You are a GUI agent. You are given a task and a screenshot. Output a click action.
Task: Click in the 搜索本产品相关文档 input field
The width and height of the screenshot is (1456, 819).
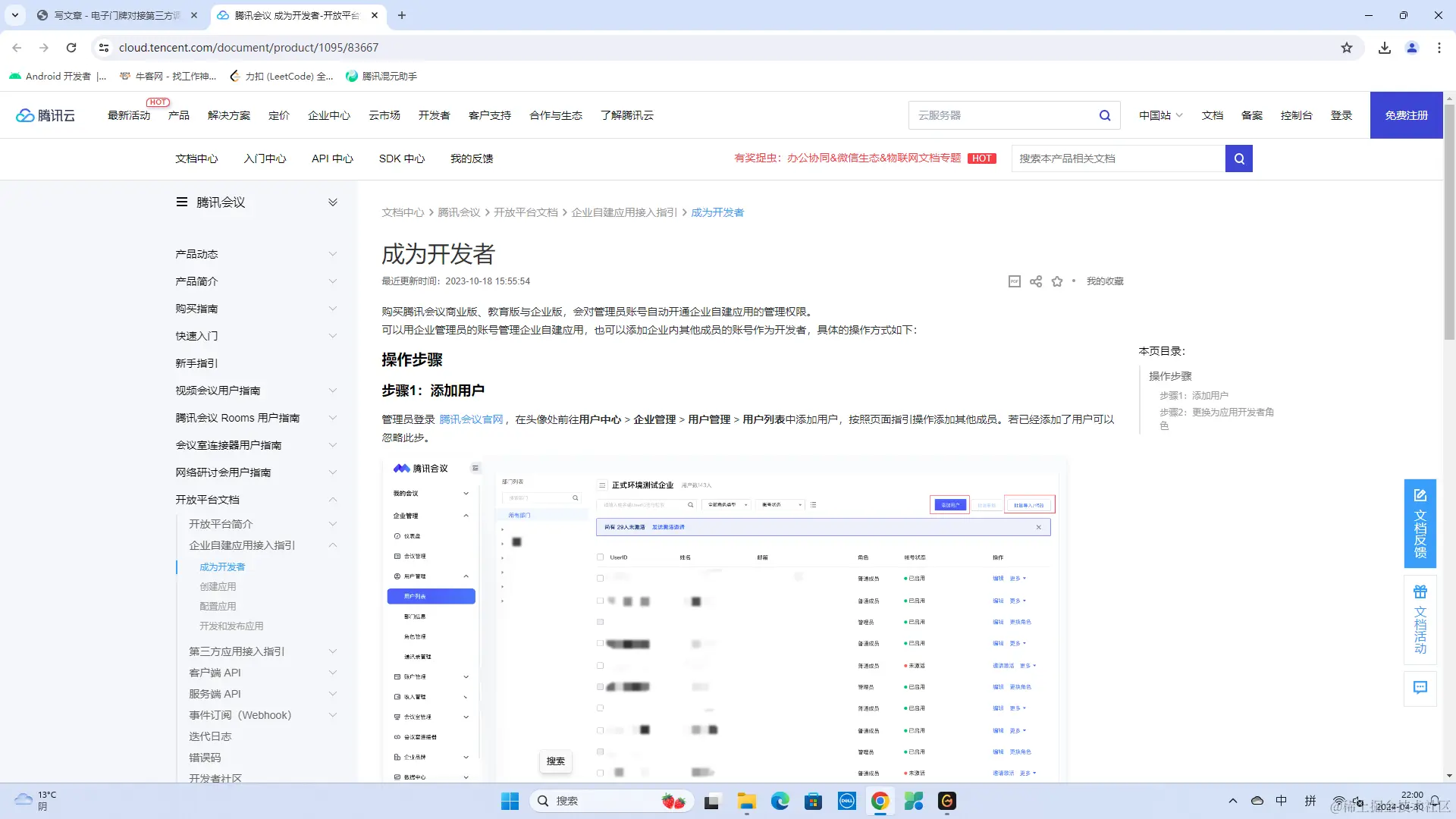point(1118,158)
